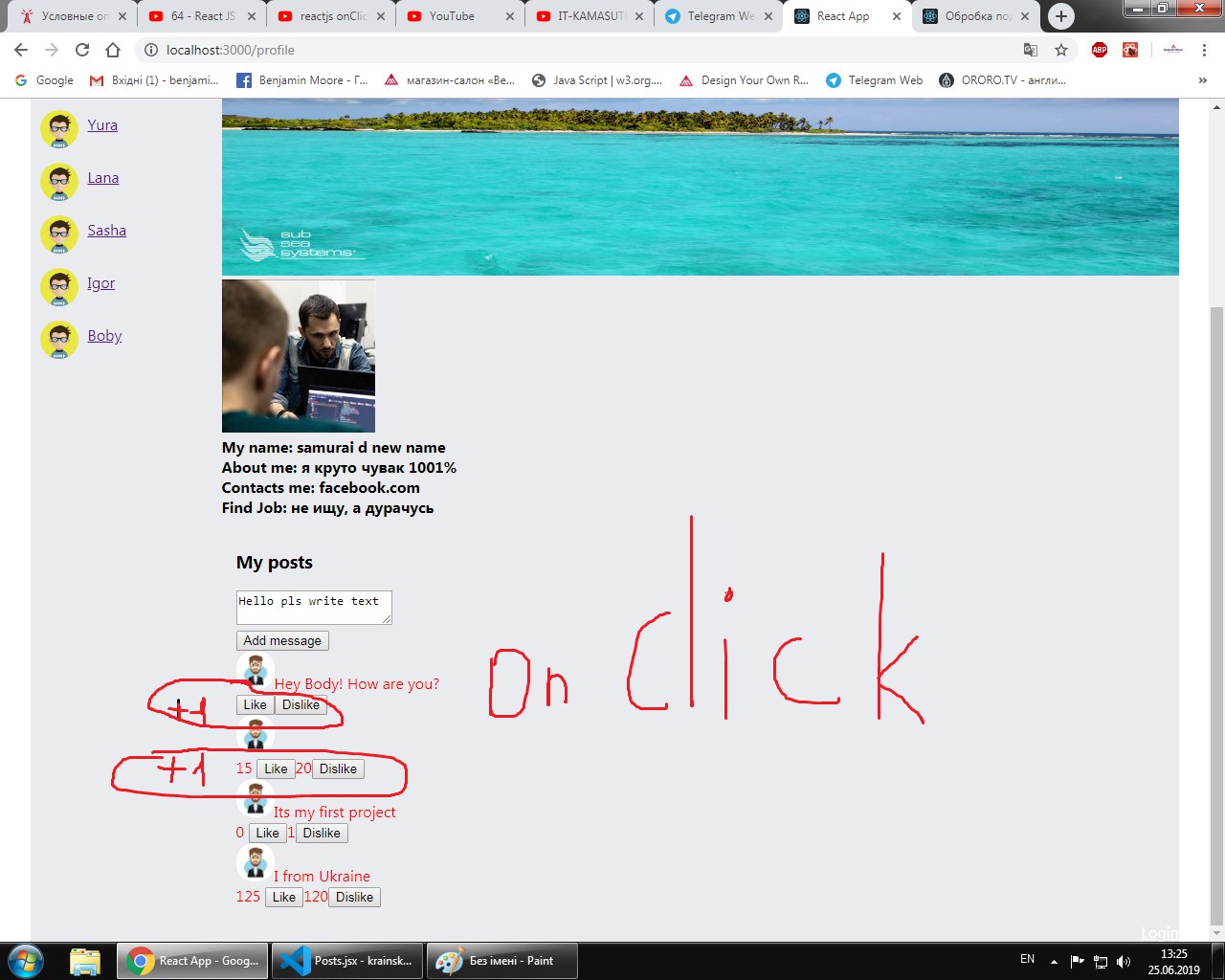Open the translate page icon in address bar

point(1030,50)
